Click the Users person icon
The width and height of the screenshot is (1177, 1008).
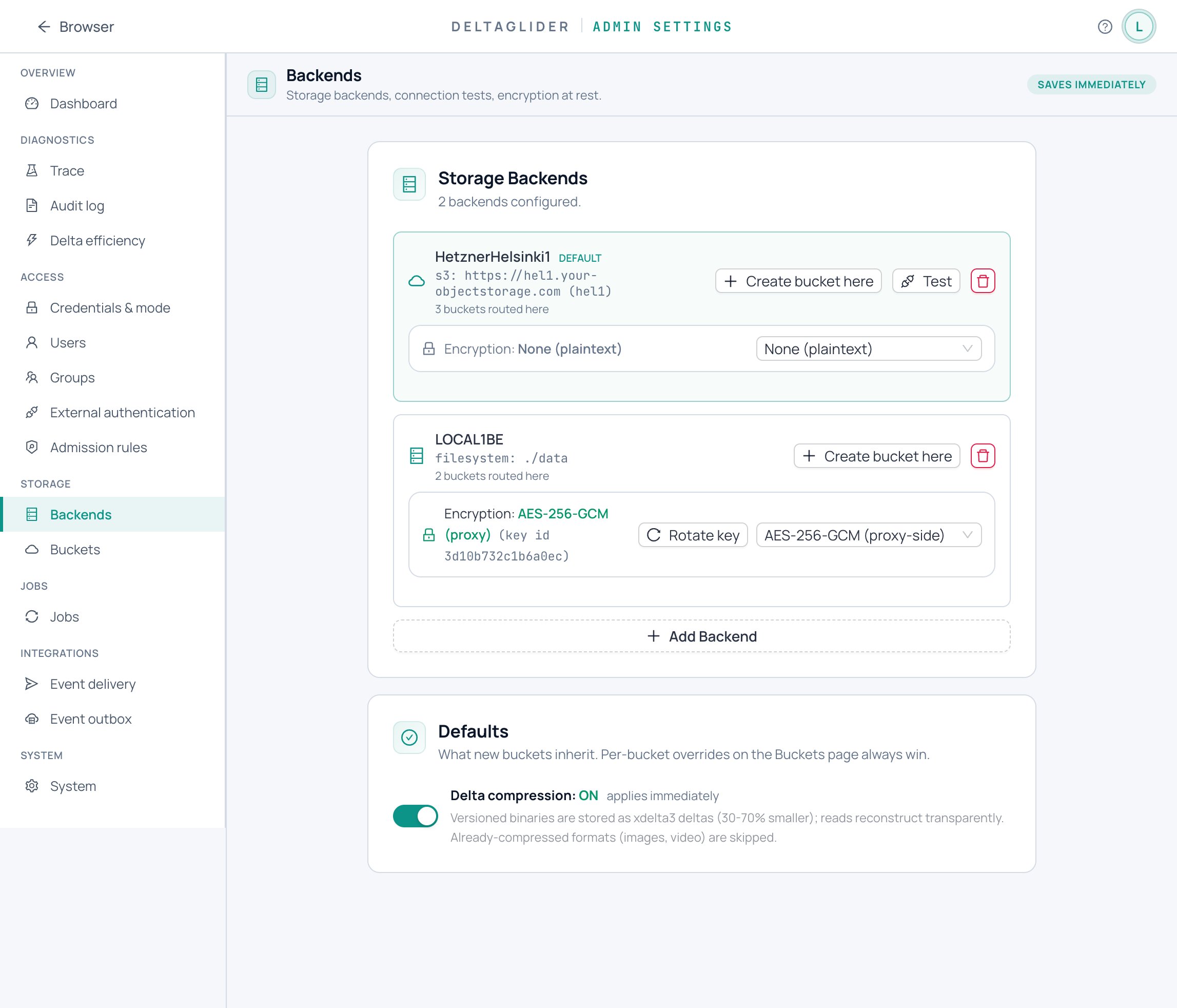[32, 343]
